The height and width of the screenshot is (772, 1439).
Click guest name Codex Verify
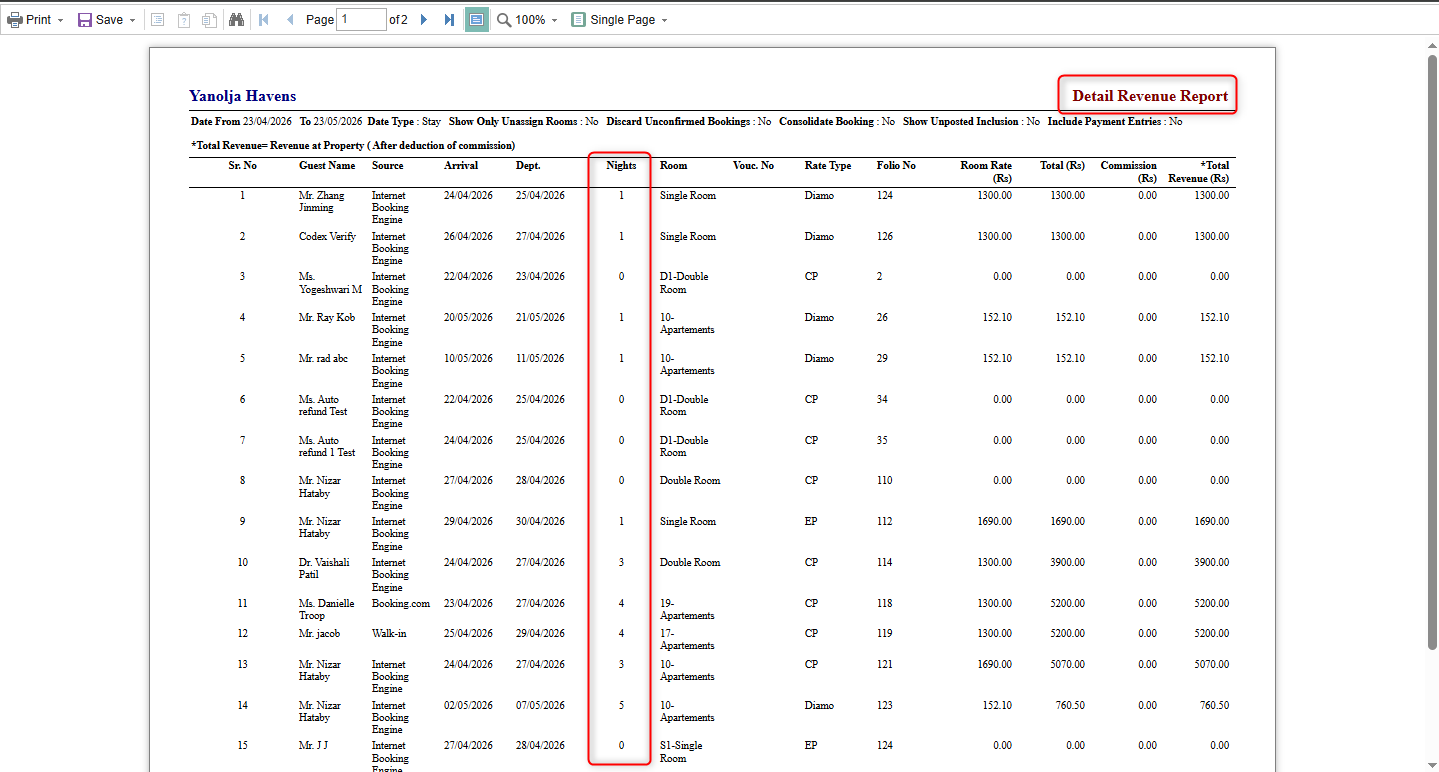point(327,237)
